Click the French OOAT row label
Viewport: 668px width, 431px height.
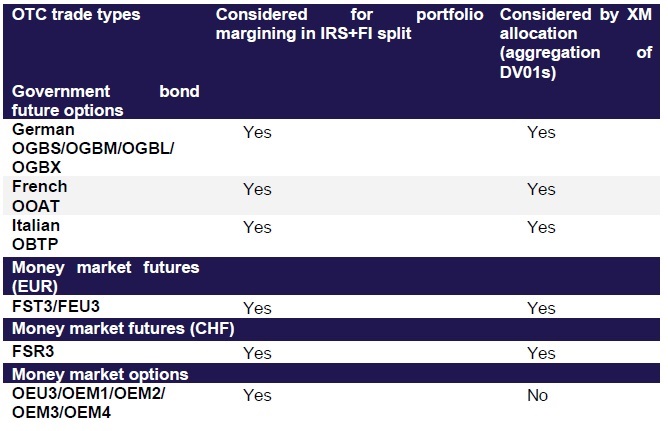click(40, 196)
